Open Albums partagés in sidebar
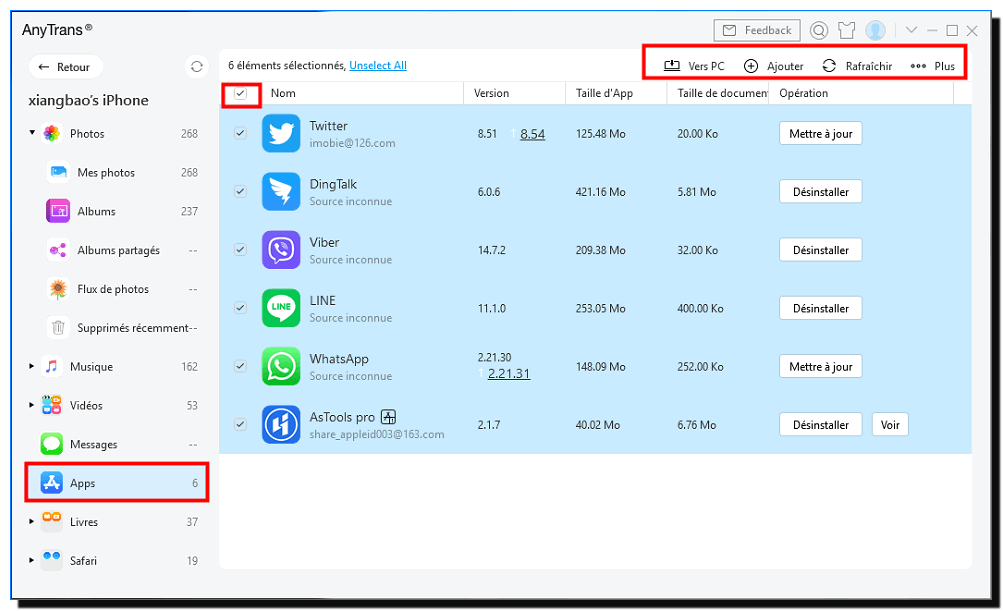Screen dimensions: 1003x611 pyautogui.click(x=118, y=250)
